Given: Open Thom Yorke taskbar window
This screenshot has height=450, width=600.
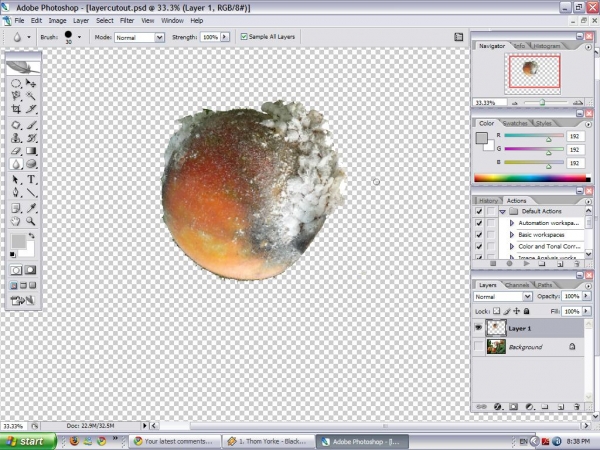Looking at the screenshot, I should click(269, 442).
